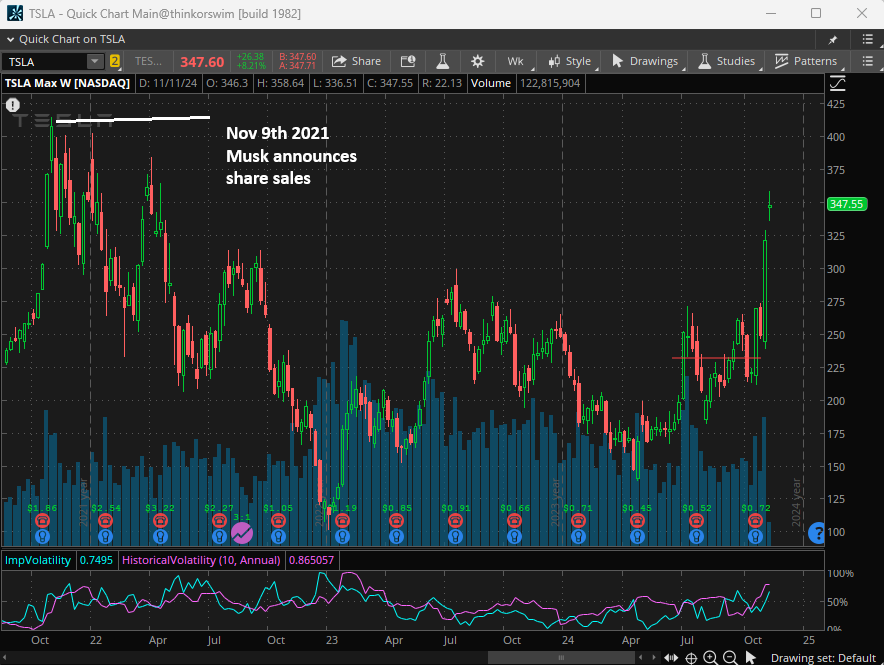Click the earnings lightbulb icon under $0.71
The image size is (884, 665).
578,537
